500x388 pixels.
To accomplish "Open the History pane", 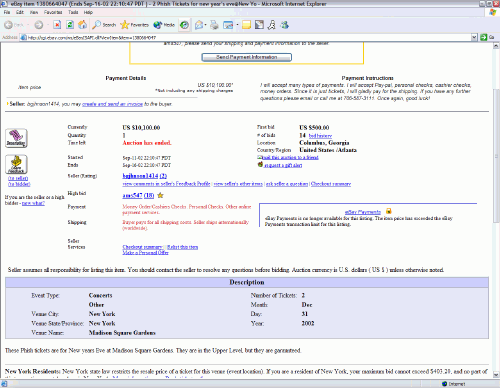I will pos(184,25).
